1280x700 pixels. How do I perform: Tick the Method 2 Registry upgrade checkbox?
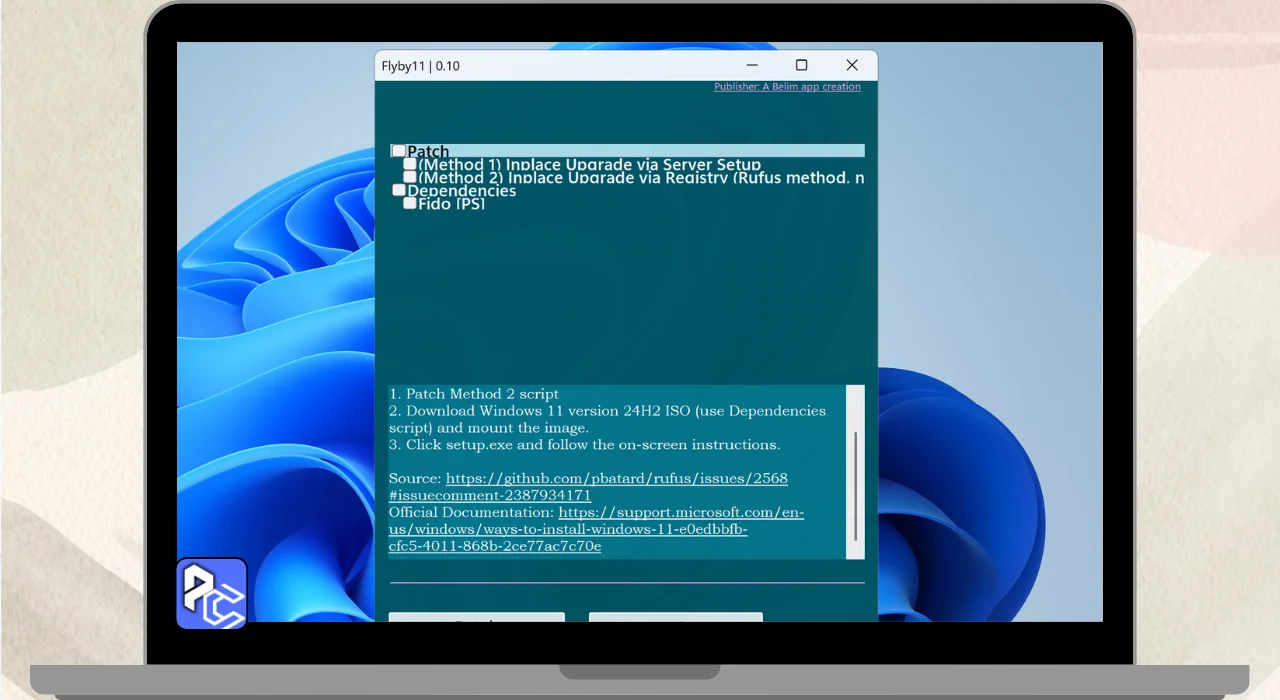410,177
